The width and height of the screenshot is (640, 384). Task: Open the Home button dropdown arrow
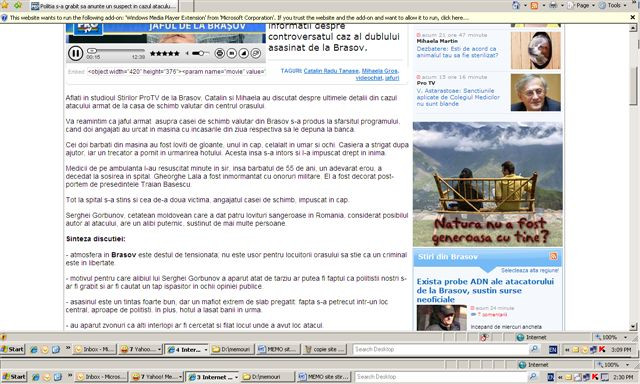pyautogui.click(x=525, y=6)
